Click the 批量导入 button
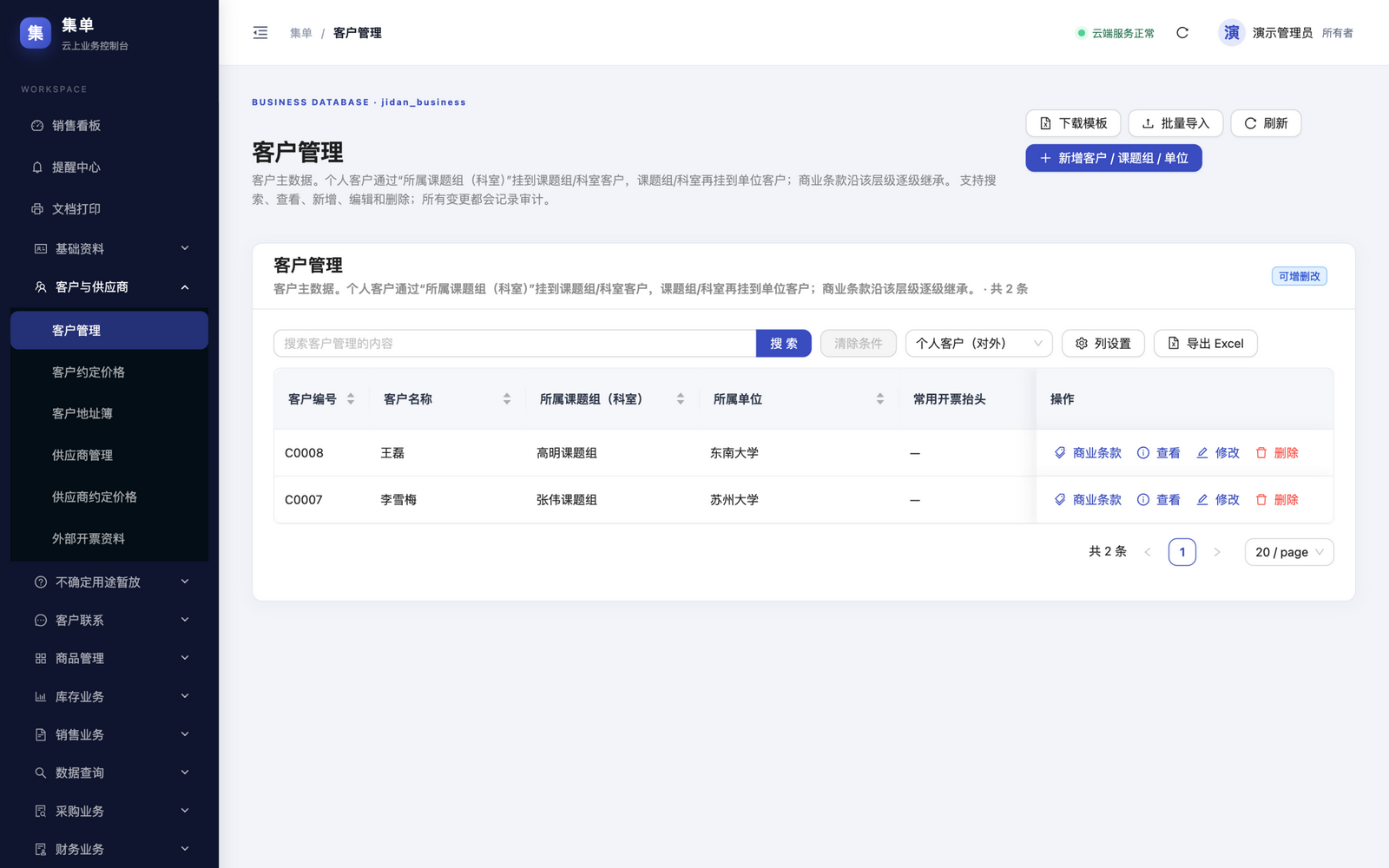 click(1175, 123)
